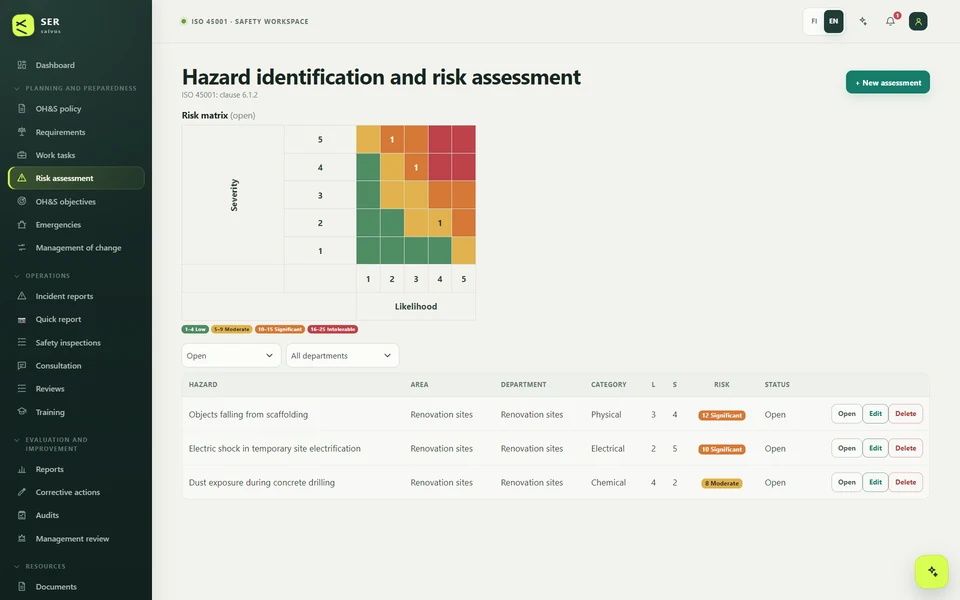Edit the Objects falling from scaffolding row
Viewport: 960px width, 600px height.
[x=876, y=414]
